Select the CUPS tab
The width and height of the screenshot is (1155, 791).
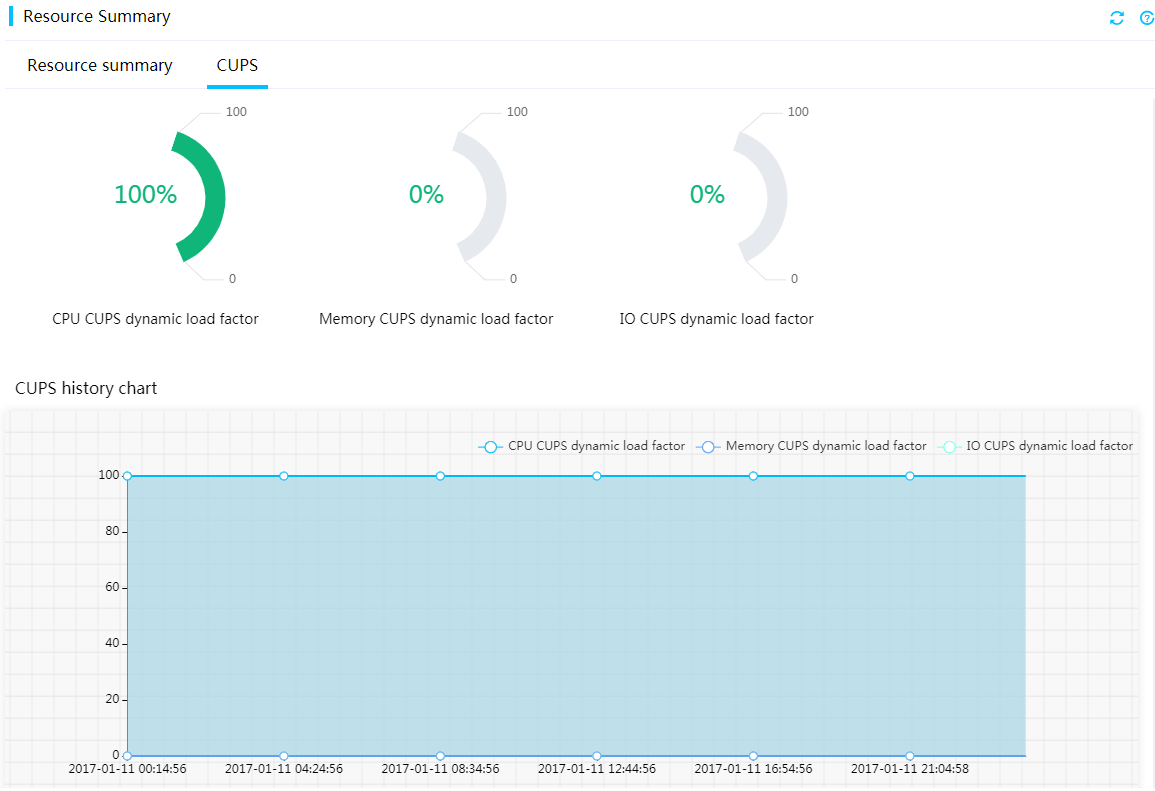tap(237, 66)
